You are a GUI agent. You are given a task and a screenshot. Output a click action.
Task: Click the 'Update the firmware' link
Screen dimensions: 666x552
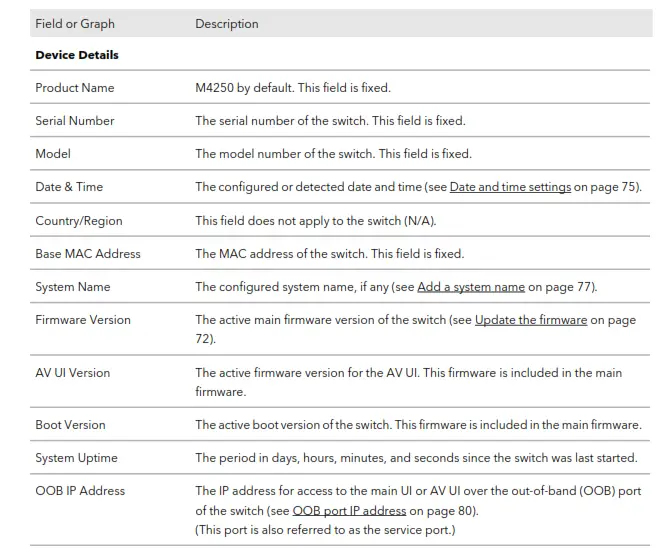[531, 320]
